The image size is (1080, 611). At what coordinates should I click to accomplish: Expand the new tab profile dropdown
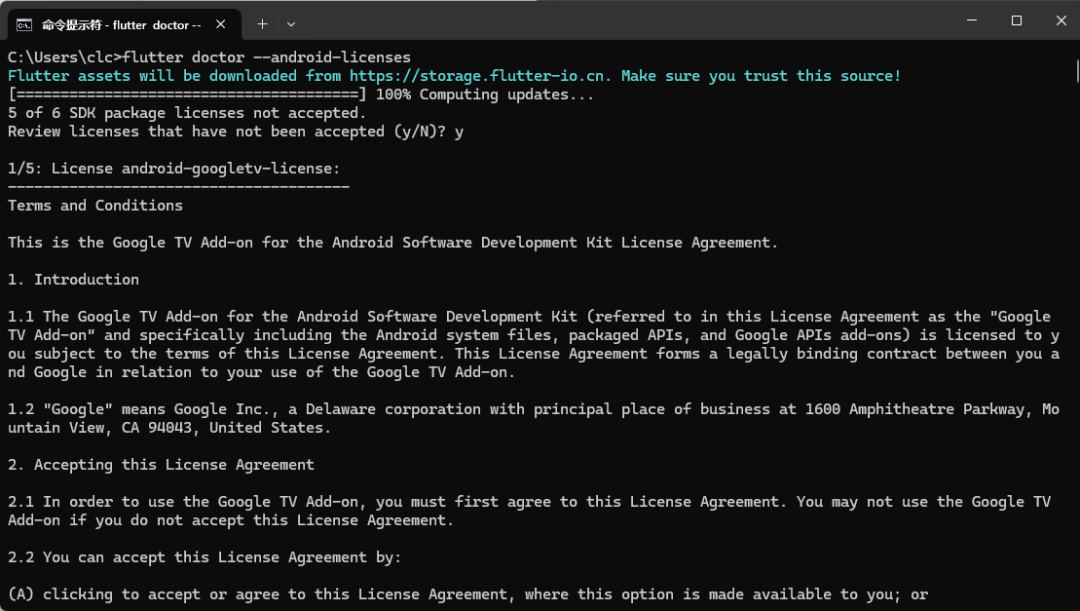pos(291,24)
